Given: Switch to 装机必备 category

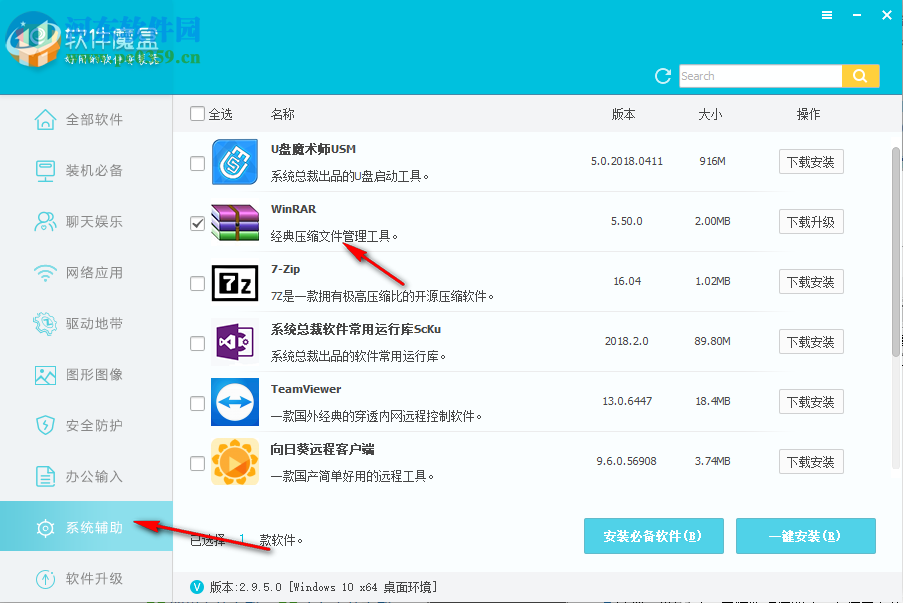Looking at the screenshot, I should tap(86, 171).
